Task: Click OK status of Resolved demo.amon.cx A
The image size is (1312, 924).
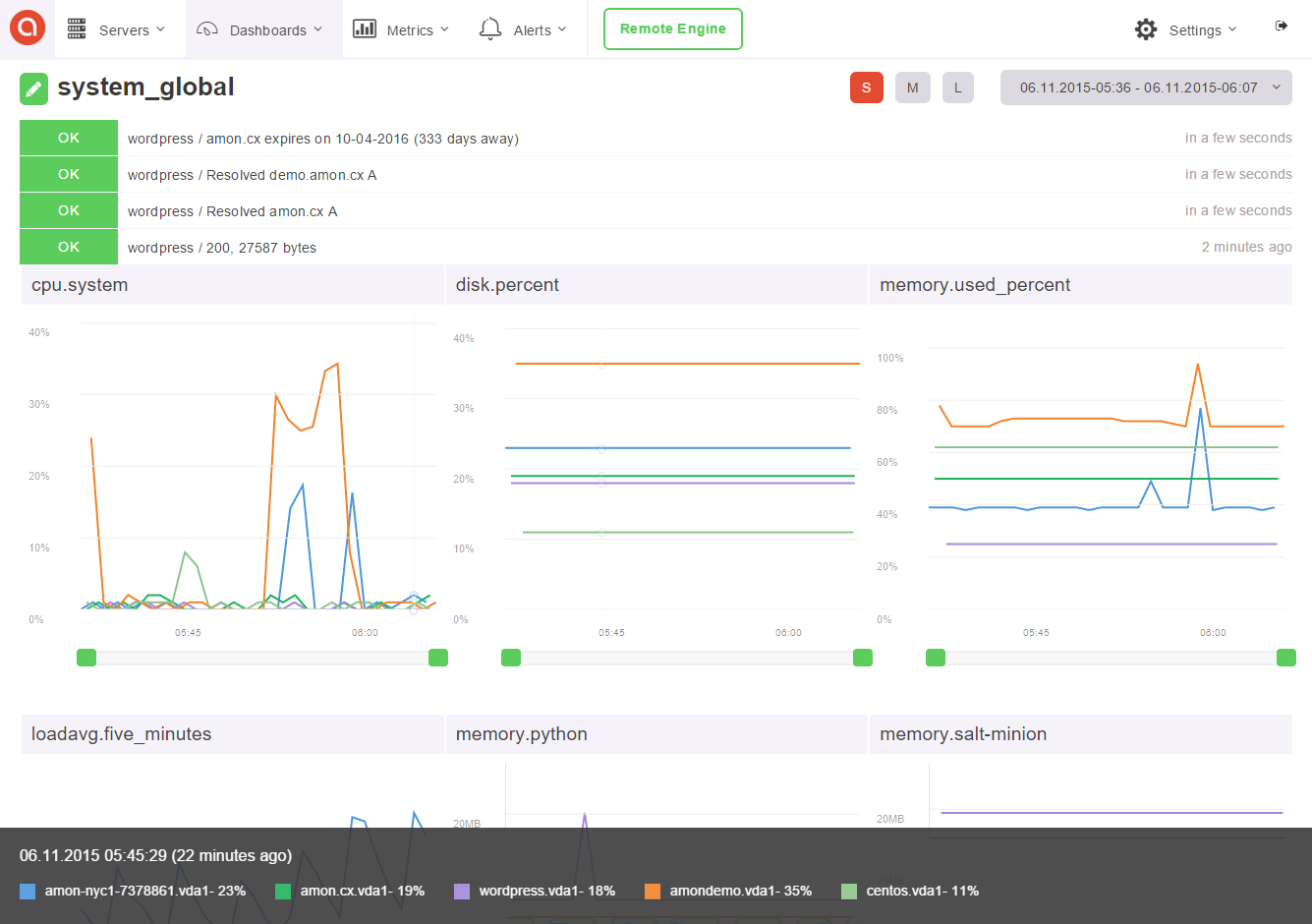Action: tap(69, 174)
